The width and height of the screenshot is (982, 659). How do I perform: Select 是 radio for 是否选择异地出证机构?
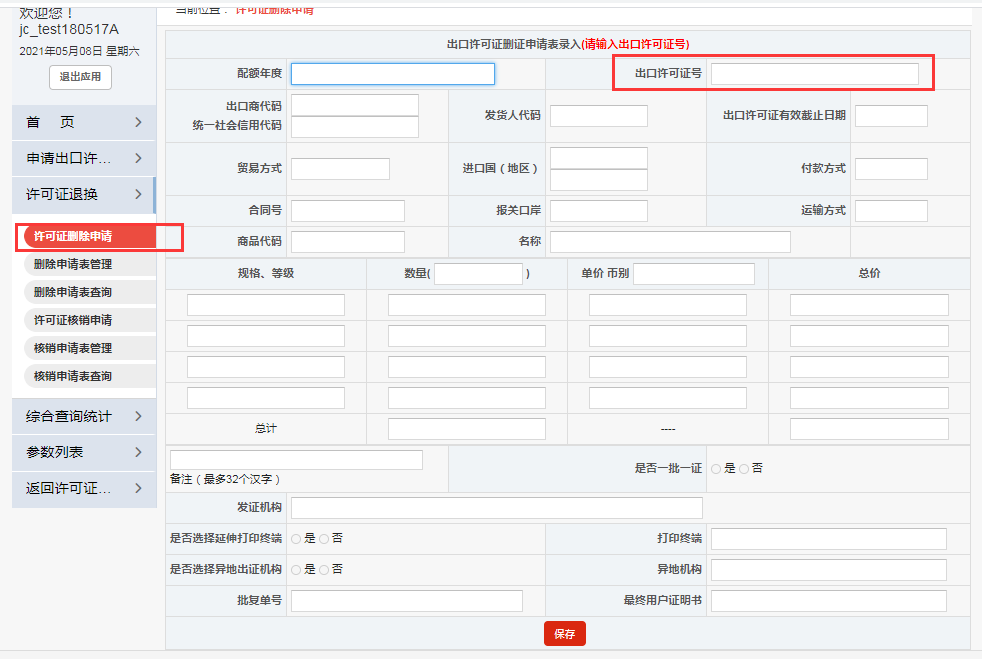296,568
